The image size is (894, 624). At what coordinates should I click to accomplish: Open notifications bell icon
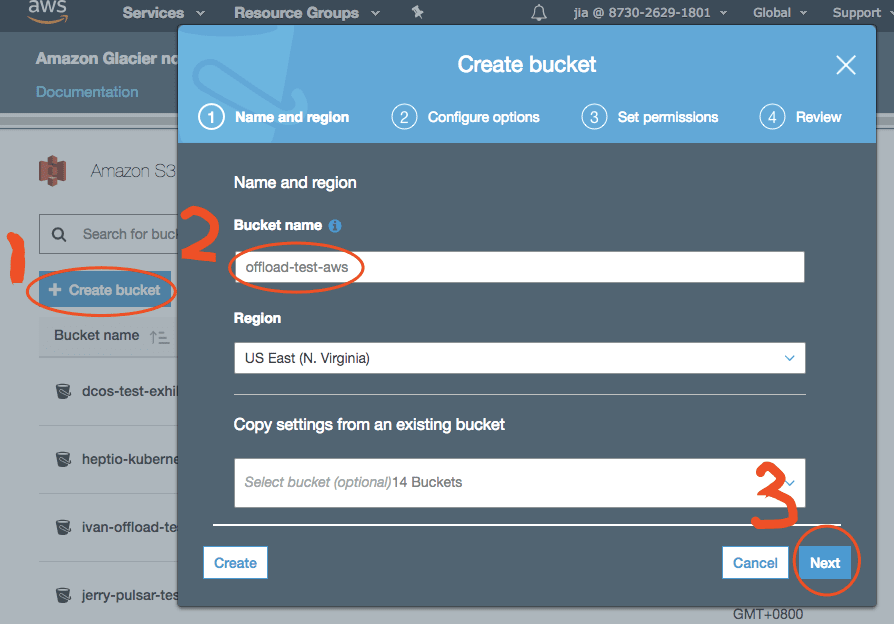539,13
